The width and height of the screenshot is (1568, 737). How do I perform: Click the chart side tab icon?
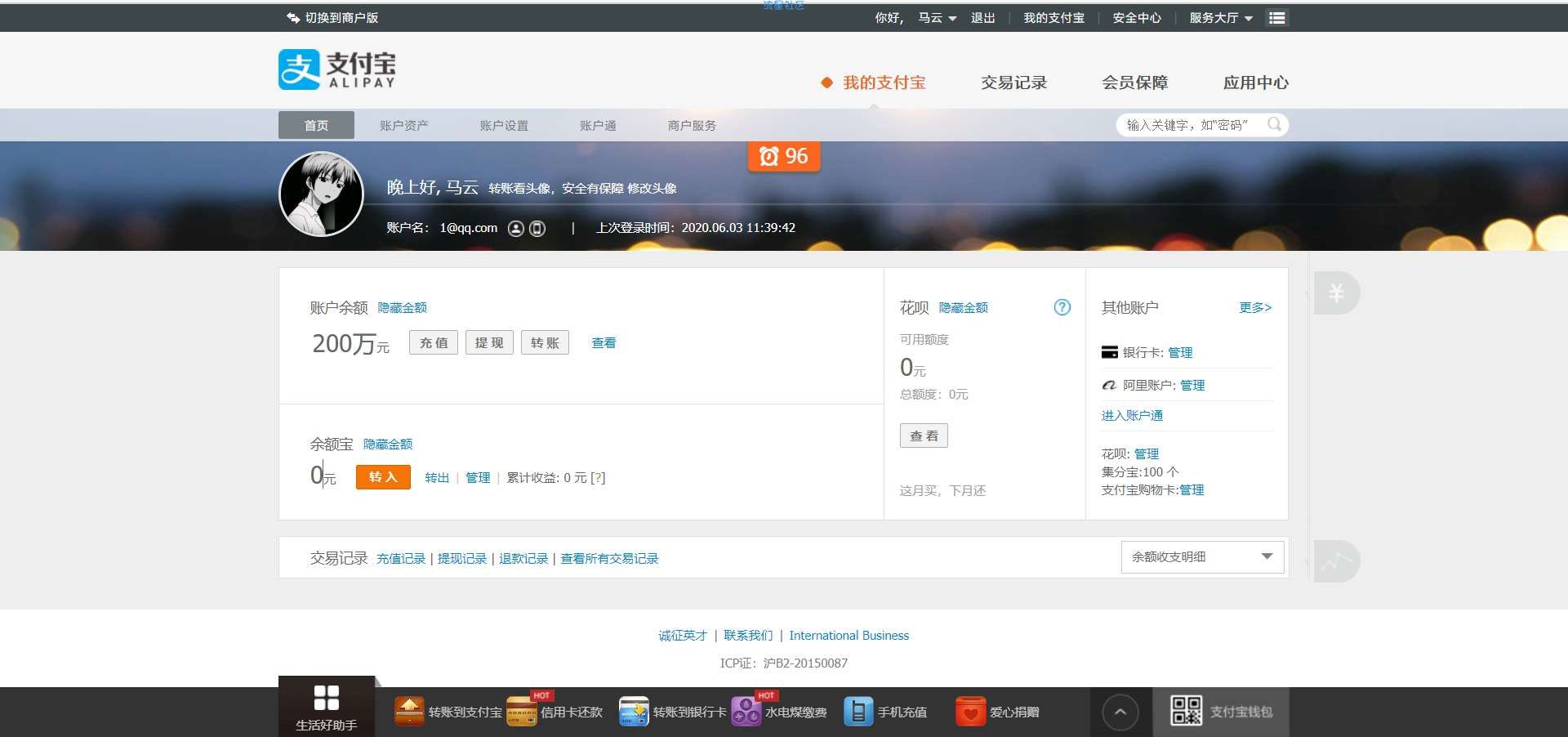click(x=1336, y=561)
